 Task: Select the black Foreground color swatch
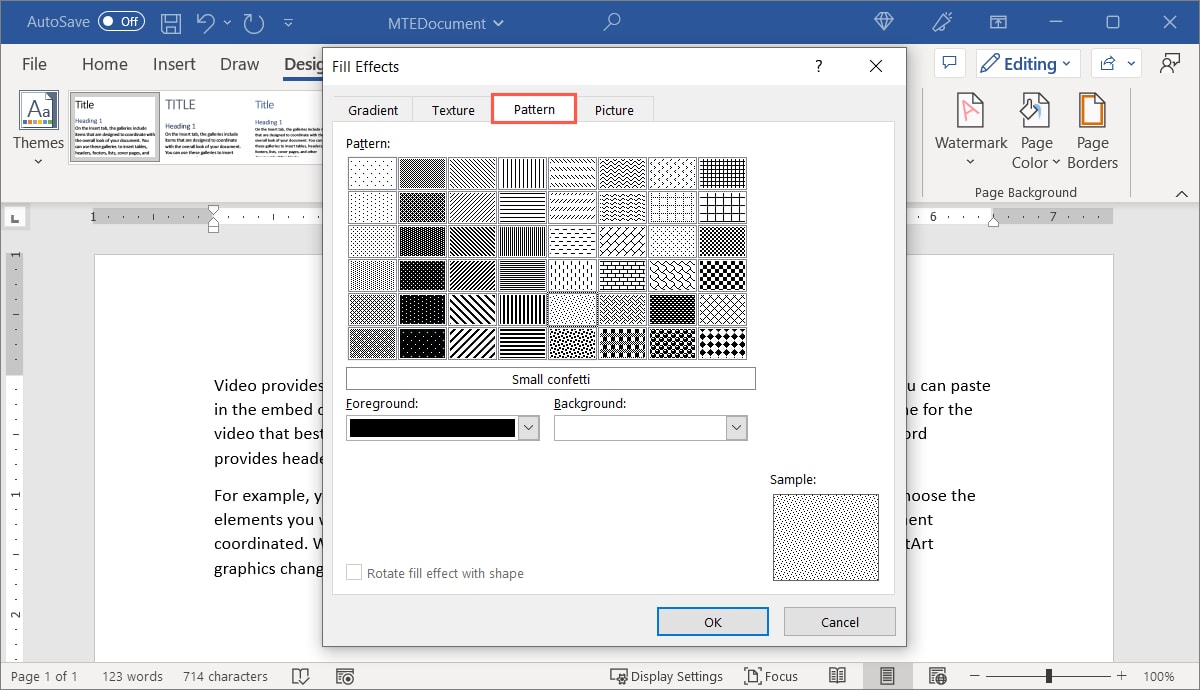[x=430, y=427]
